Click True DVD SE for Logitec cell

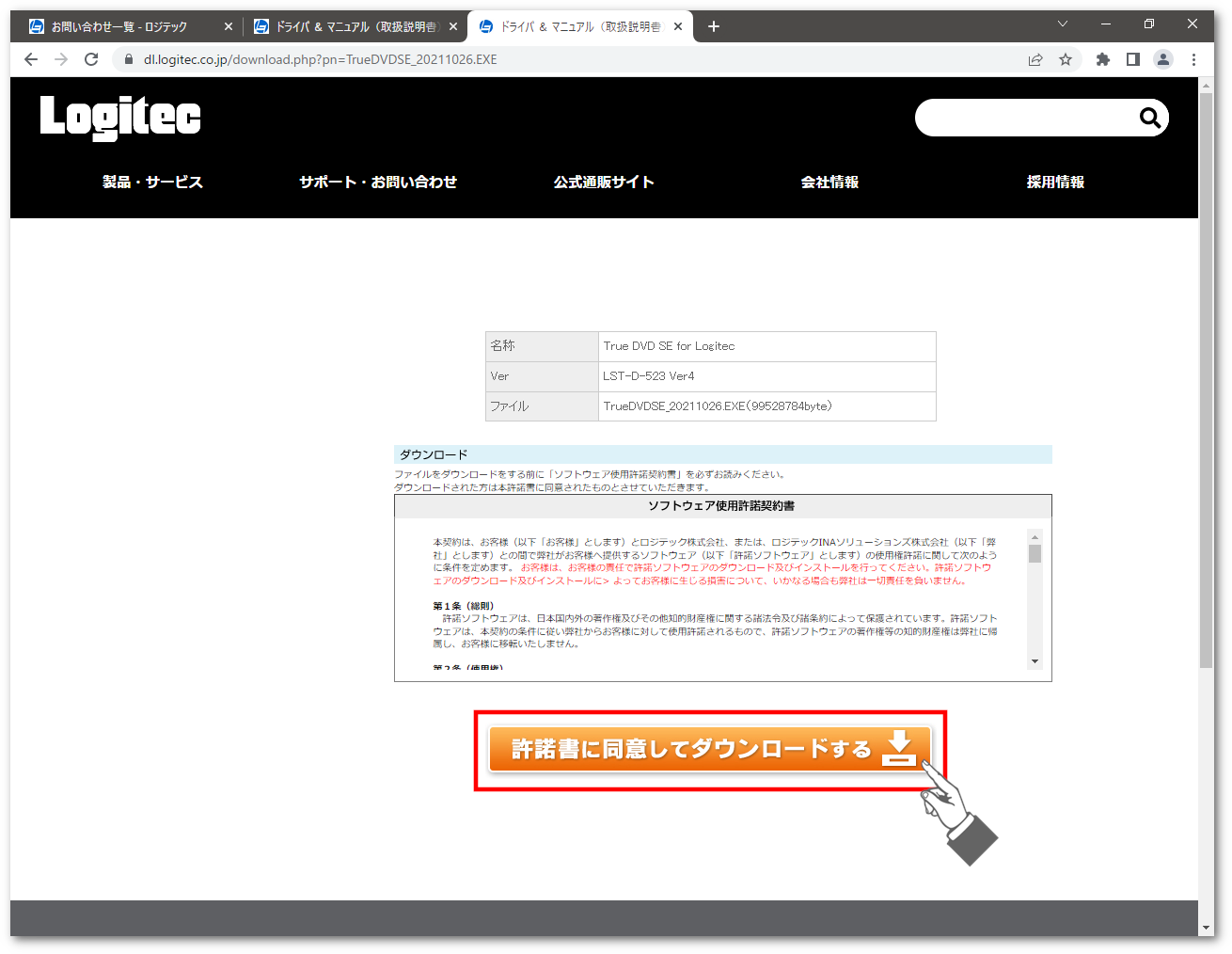766,346
